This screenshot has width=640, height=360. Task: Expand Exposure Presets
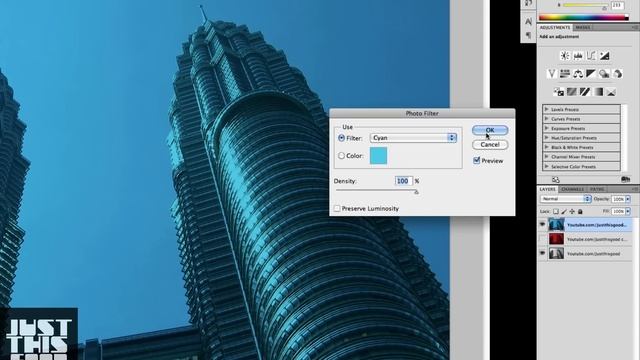coord(547,128)
